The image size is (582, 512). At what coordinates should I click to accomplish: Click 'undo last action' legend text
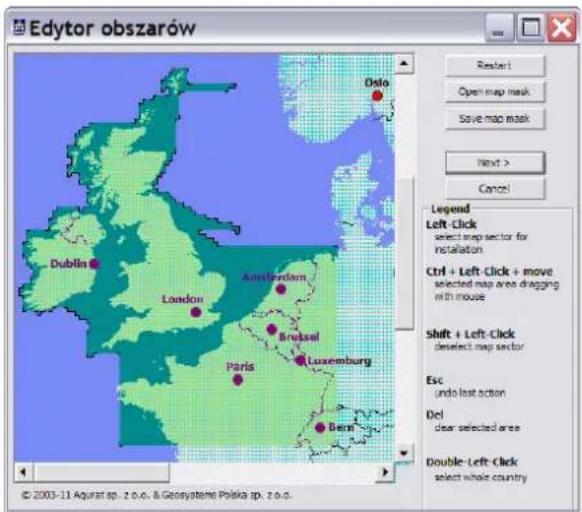coord(470,393)
